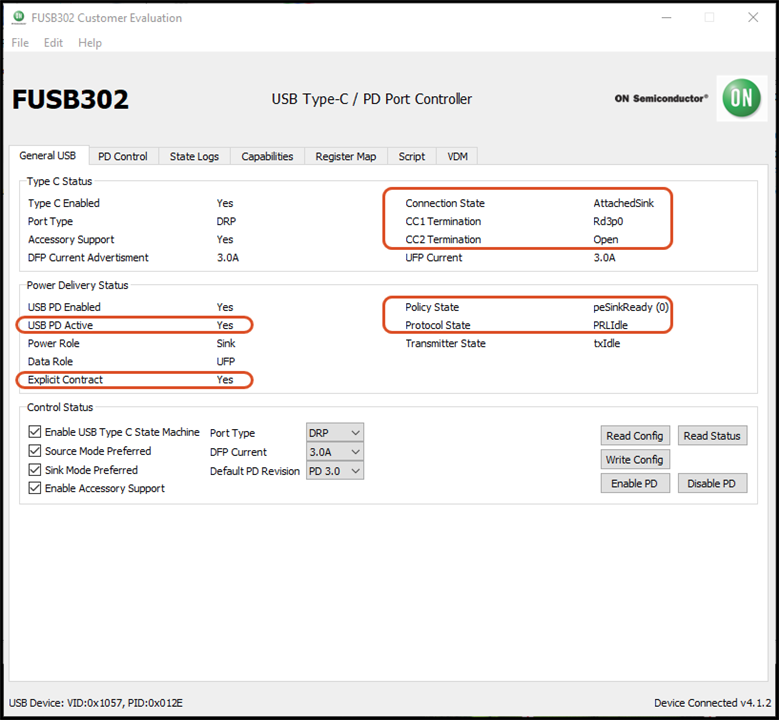Click the Read Status button
Screen dimensions: 779x720
tap(712, 436)
